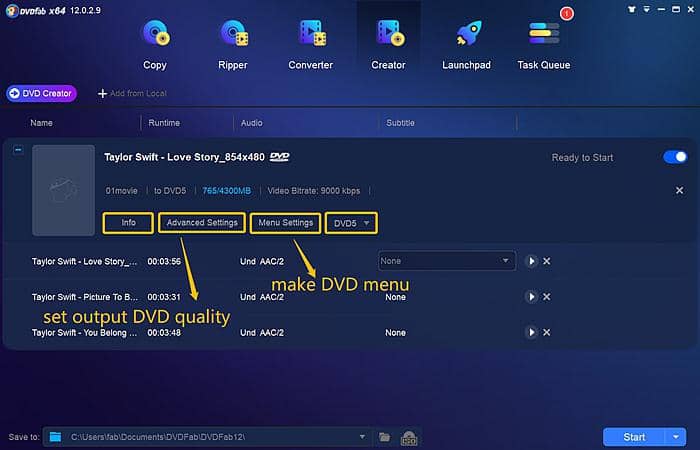The width and height of the screenshot is (700, 450).
Task: Click the Name column header
Action: pos(42,123)
